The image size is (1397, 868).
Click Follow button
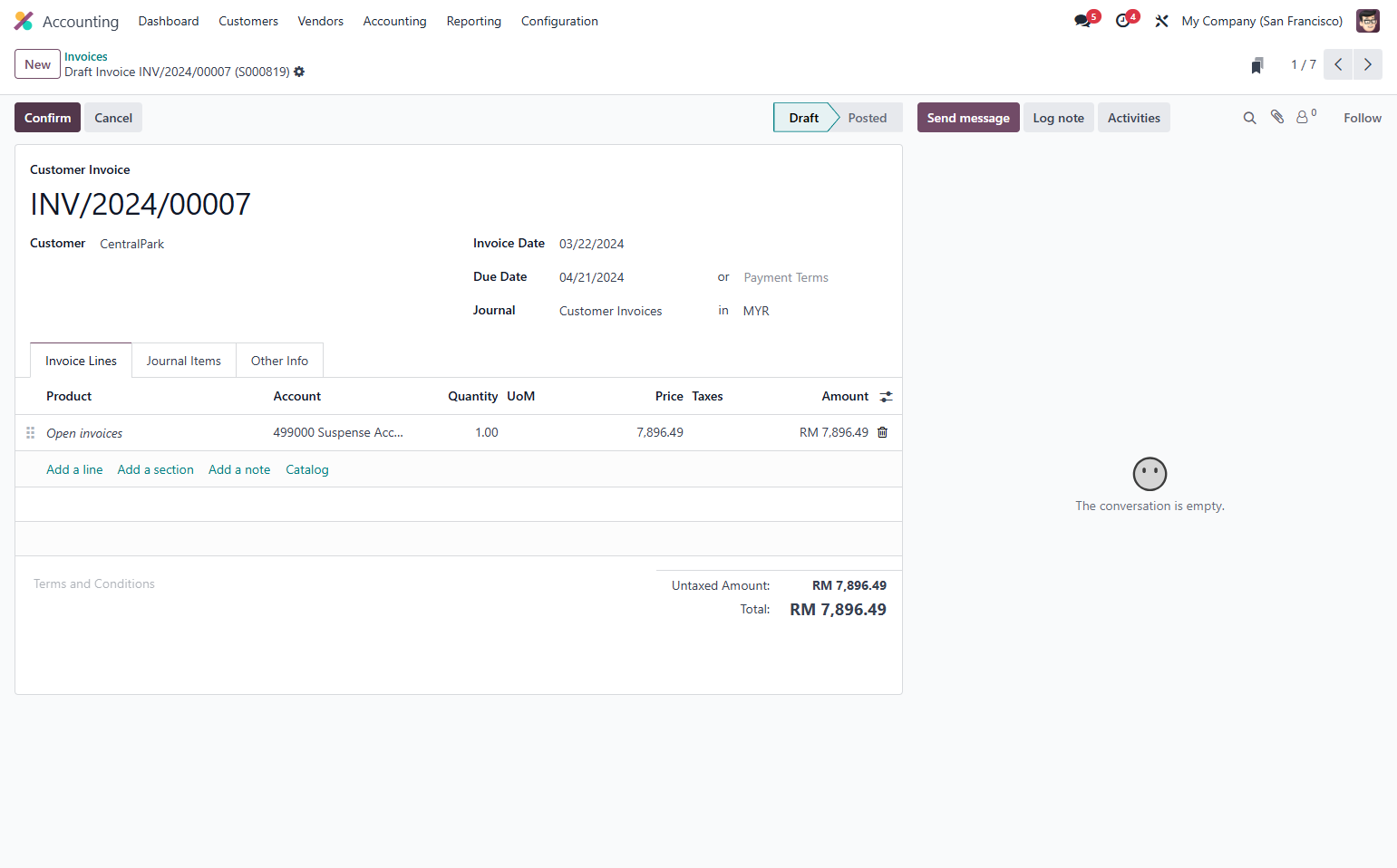tap(1363, 118)
